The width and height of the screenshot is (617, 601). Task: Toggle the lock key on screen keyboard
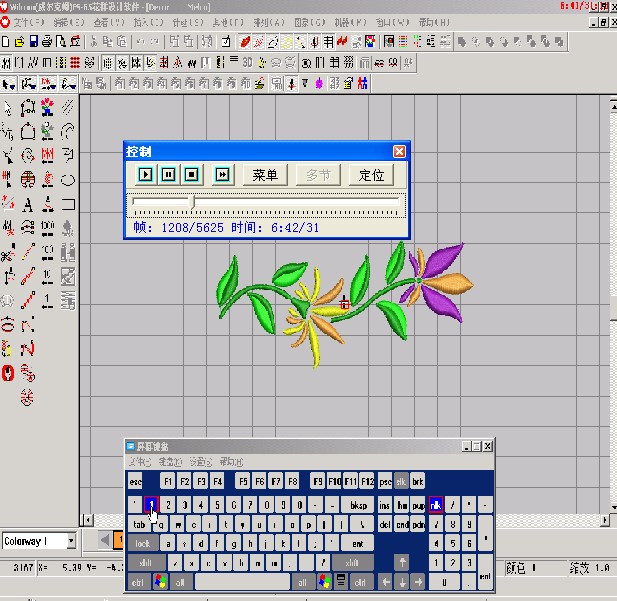(142, 544)
